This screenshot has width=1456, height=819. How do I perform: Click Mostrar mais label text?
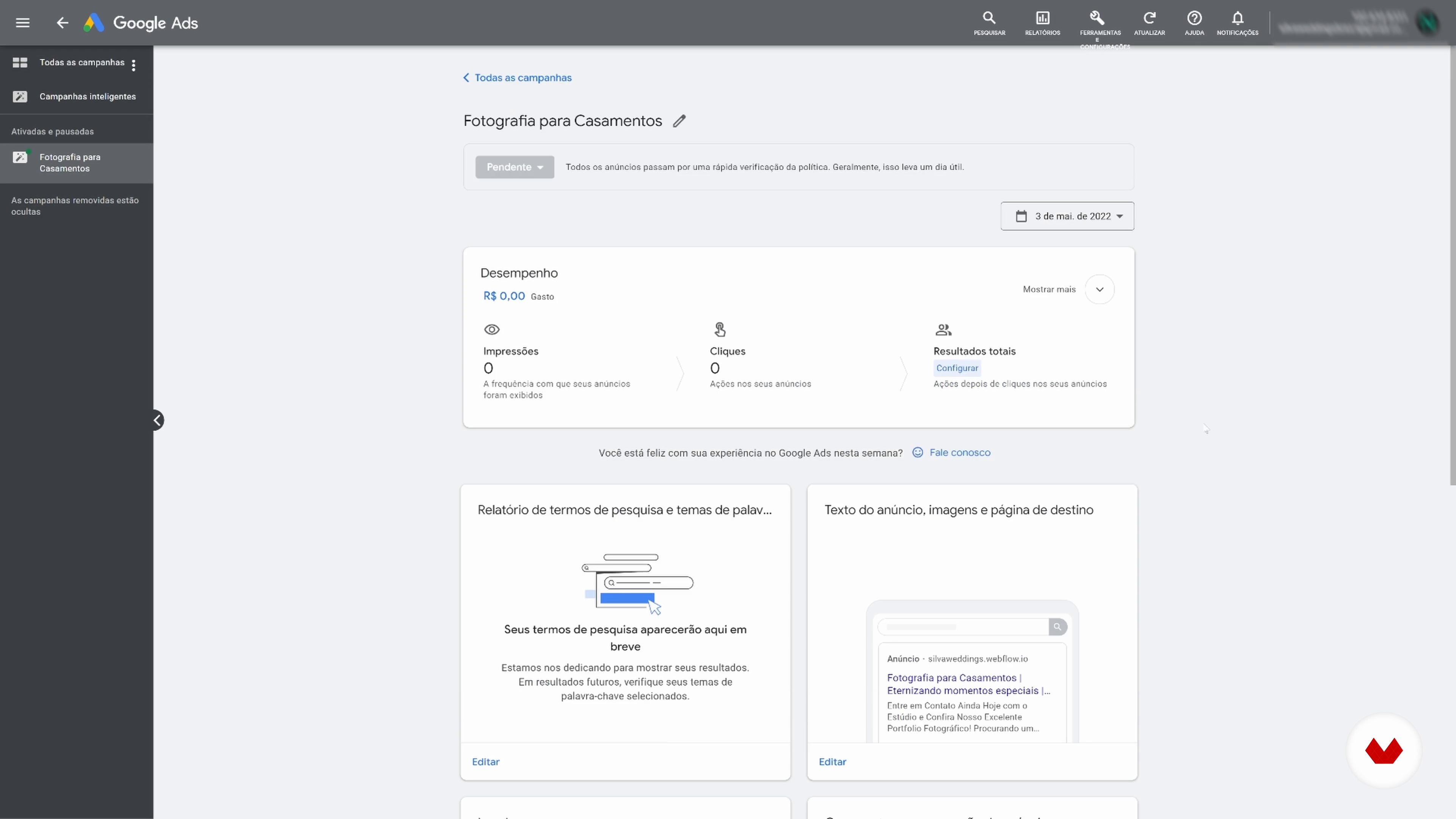[x=1049, y=289]
